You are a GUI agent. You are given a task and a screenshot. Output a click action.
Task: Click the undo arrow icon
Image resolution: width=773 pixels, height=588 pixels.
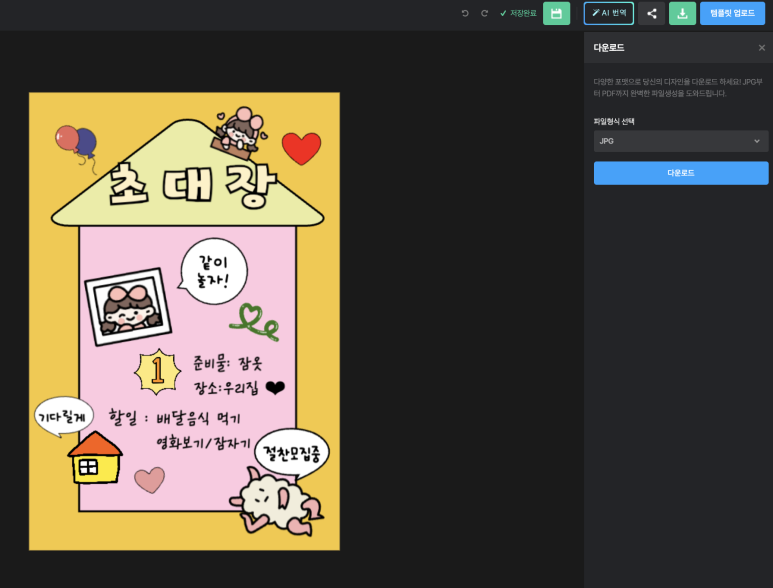[465, 13]
